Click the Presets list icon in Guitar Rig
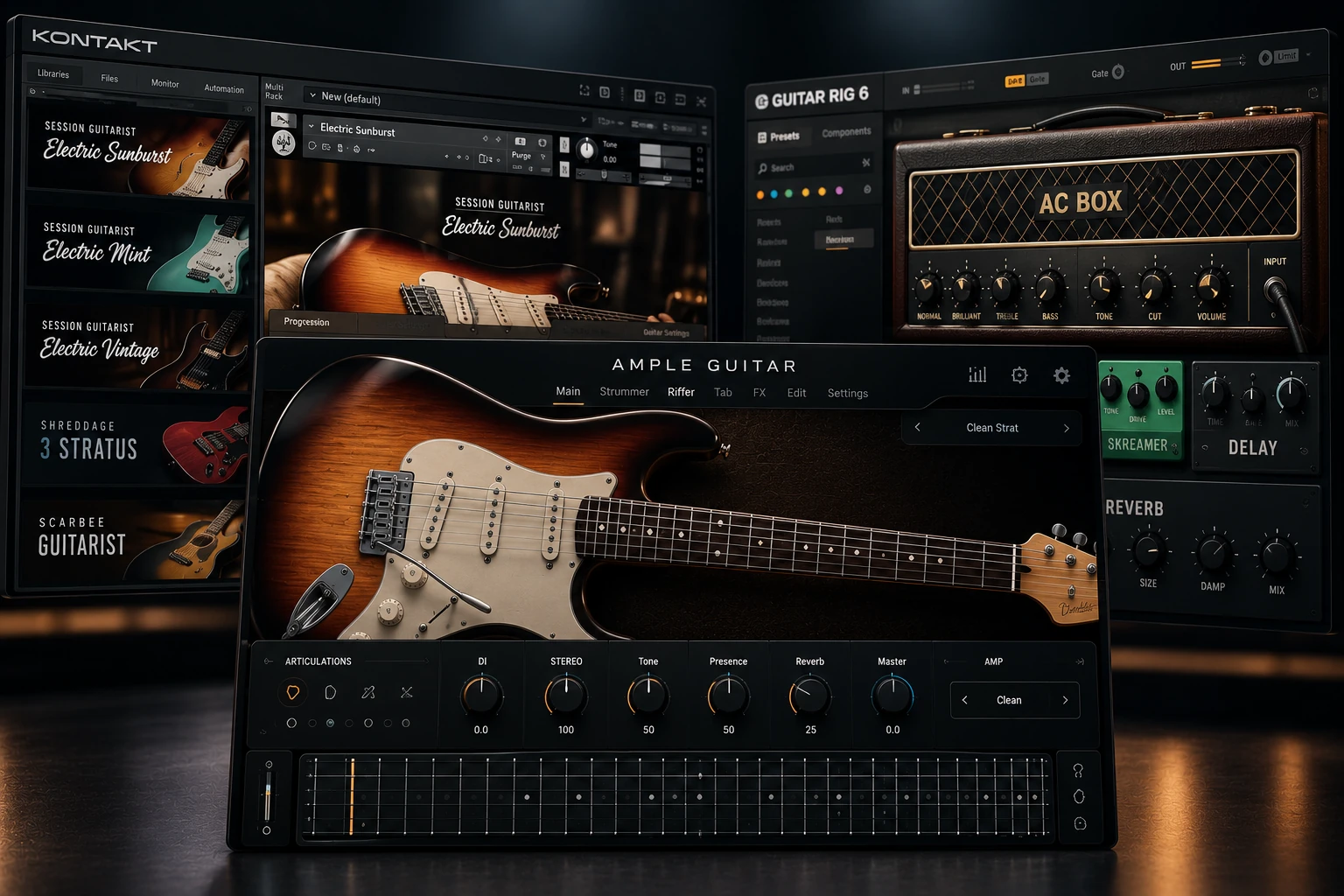Image resolution: width=1344 pixels, height=896 pixels. click(762, 137)
